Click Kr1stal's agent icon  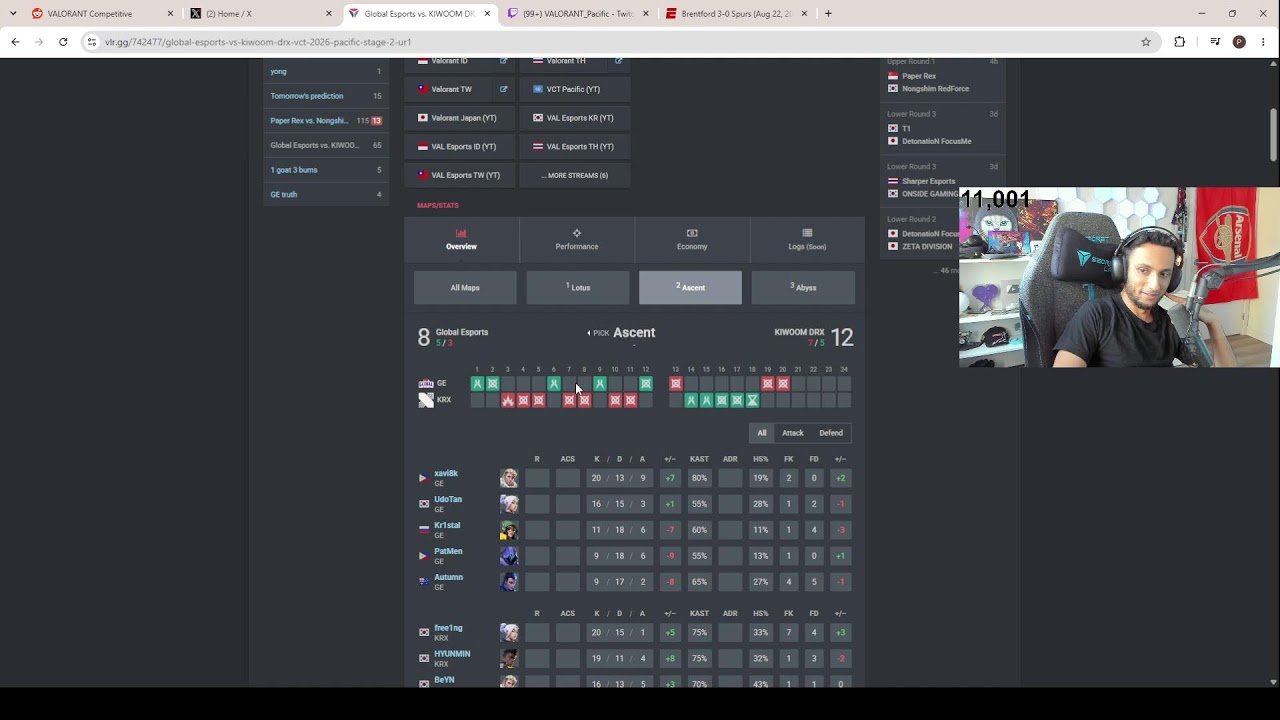pyautogui.click(x=509, y=530)
